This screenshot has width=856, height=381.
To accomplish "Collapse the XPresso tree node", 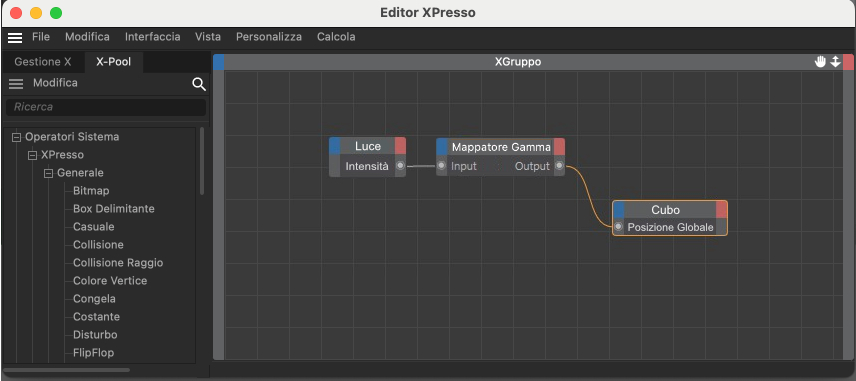I will [x=32, y=155].
